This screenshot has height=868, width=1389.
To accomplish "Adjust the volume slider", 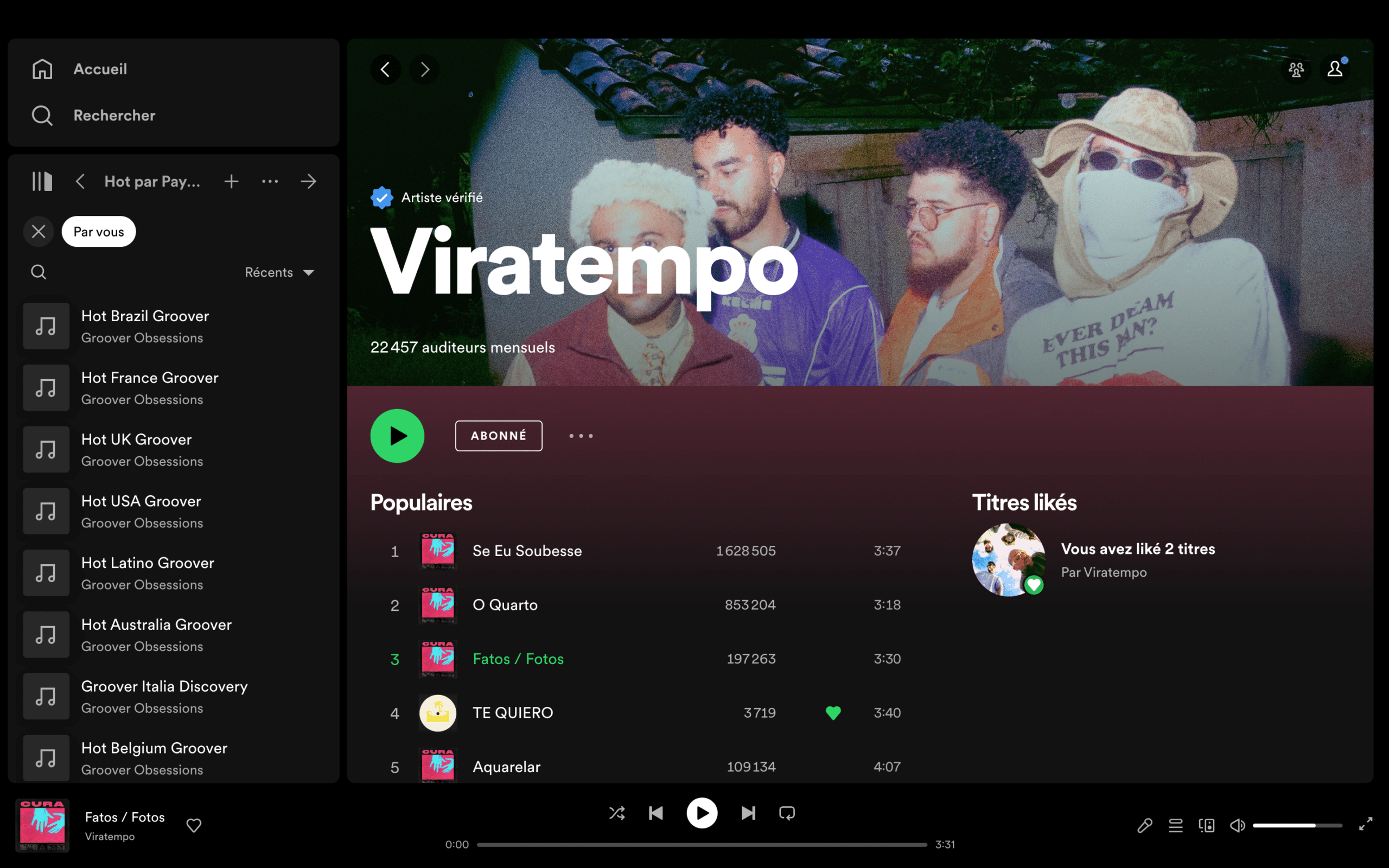I will 1297,826.
